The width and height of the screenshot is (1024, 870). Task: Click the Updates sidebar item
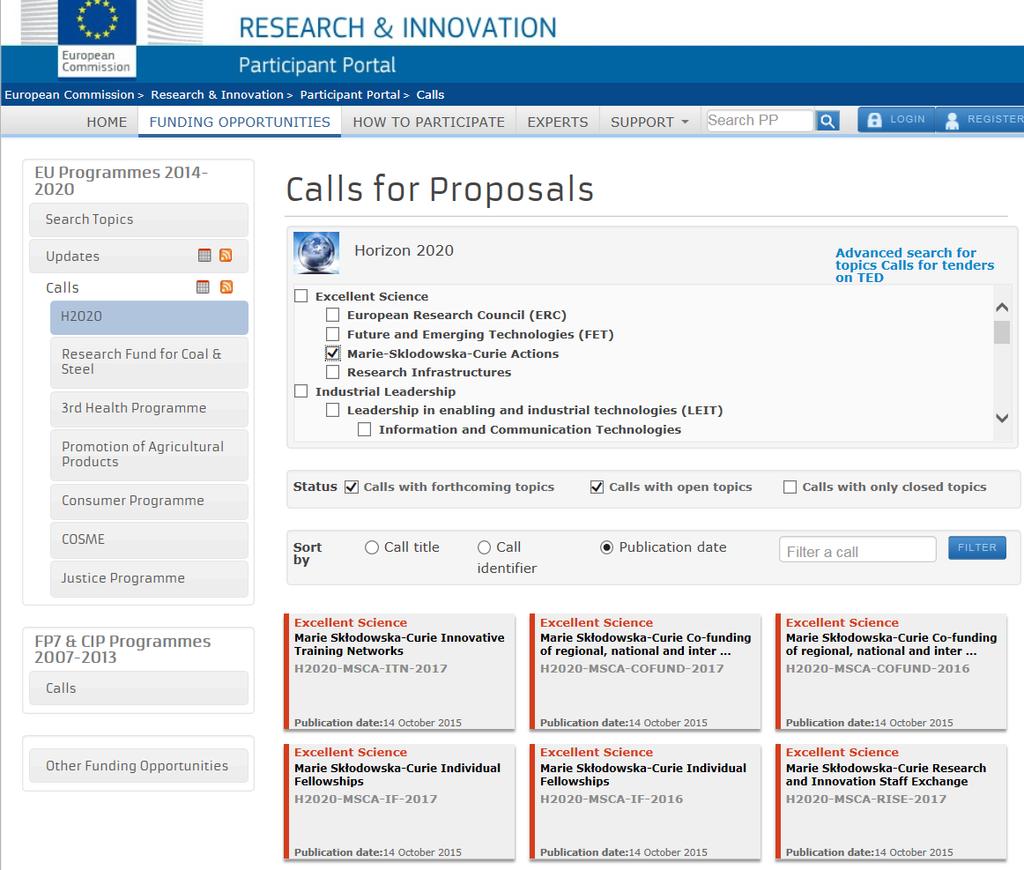click(x=138, y=256)
